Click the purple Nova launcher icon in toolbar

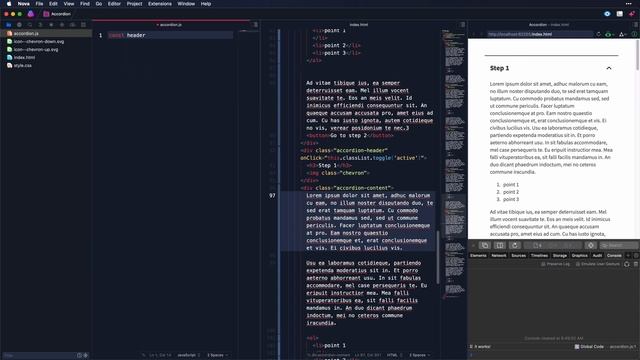click(31, 14)
